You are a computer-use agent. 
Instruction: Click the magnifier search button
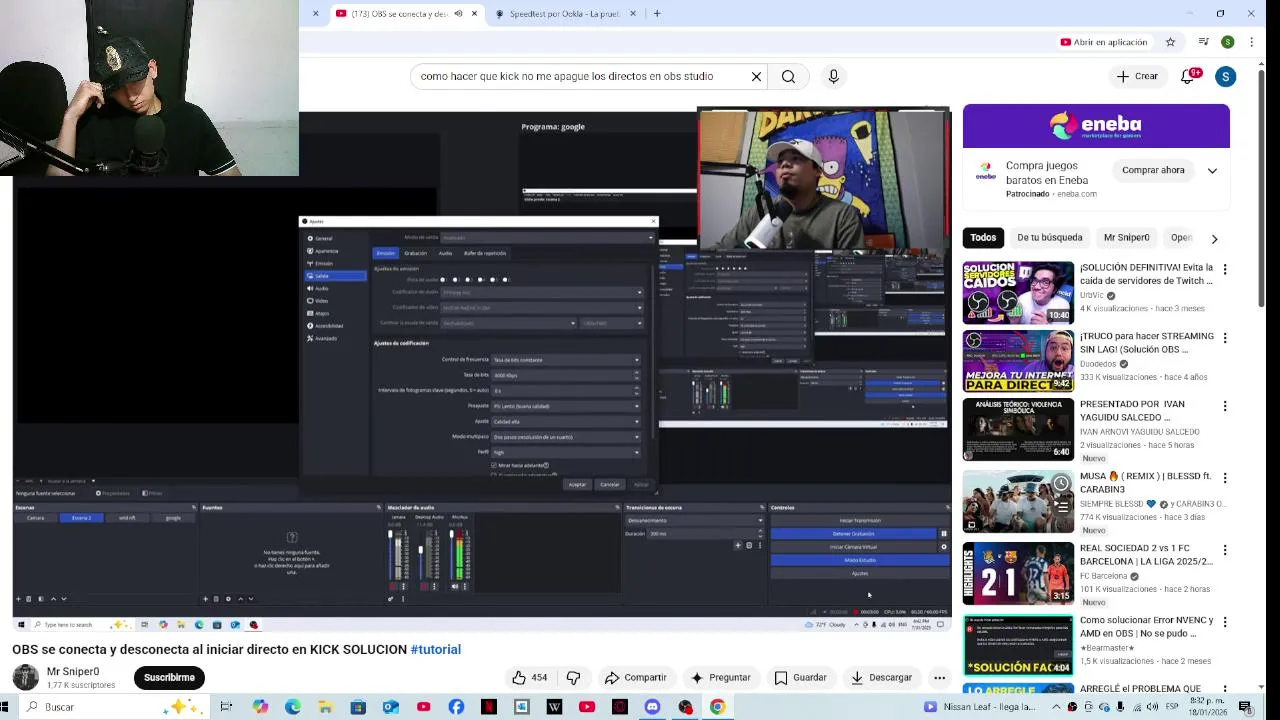788,76
